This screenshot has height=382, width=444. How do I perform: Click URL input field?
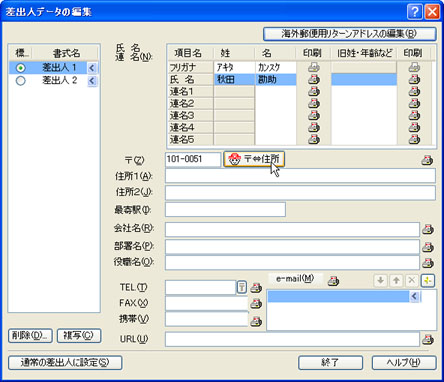pyautogui.click(x=292, y=339)
